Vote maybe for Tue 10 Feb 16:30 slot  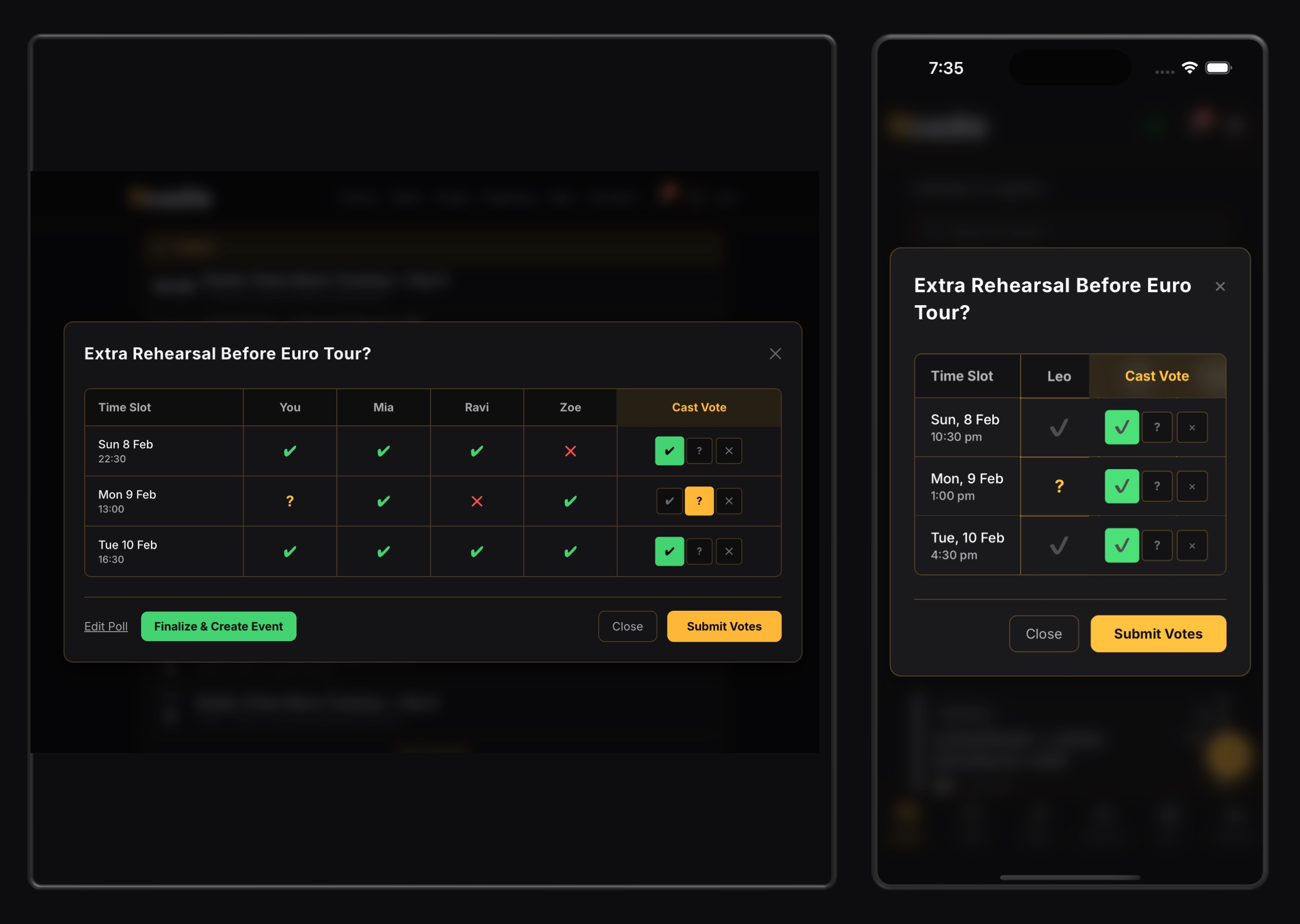(x=699, y=551)
